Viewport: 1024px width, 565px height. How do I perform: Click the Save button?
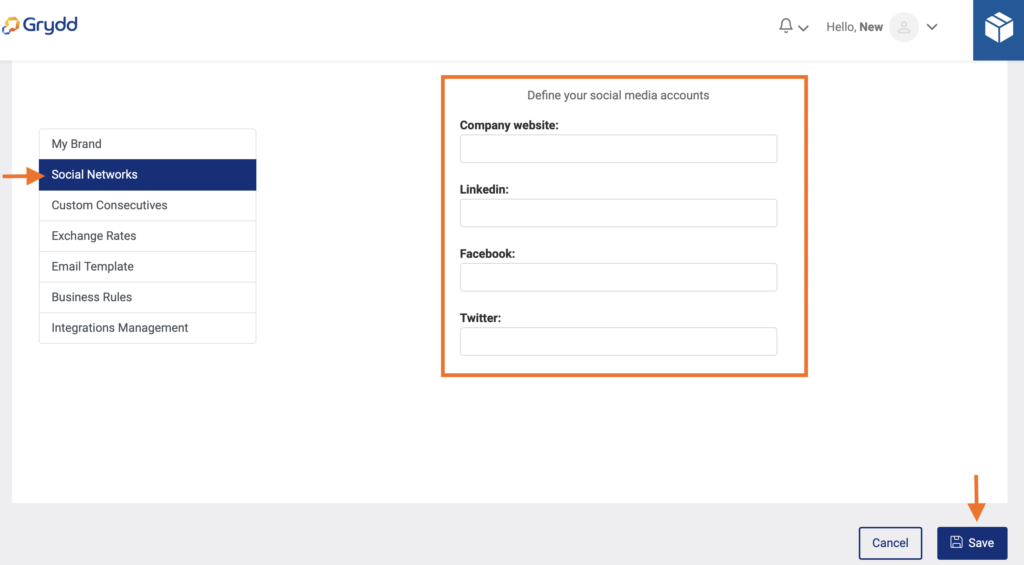[972, 543]
